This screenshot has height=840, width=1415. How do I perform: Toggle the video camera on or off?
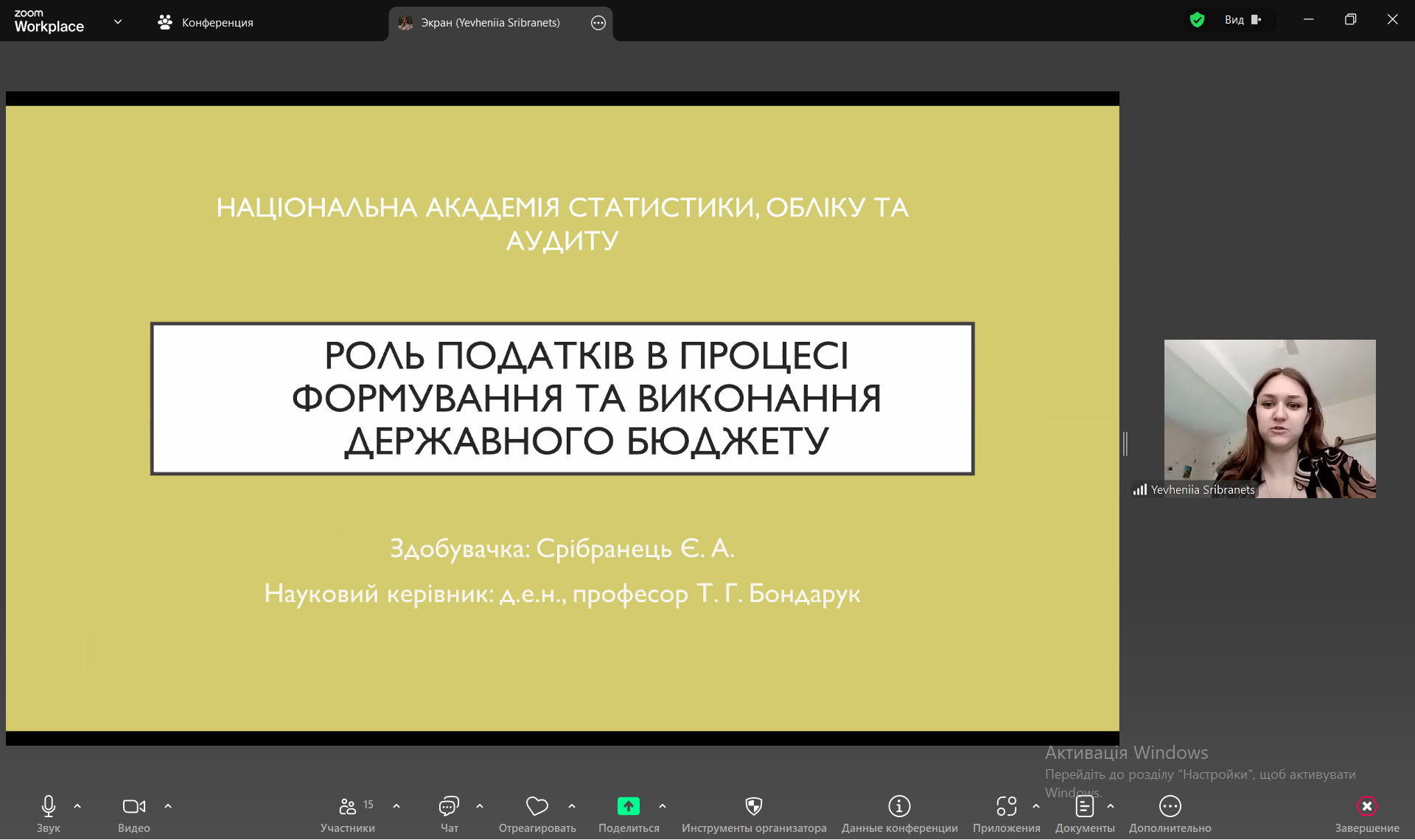coord(133,806)
